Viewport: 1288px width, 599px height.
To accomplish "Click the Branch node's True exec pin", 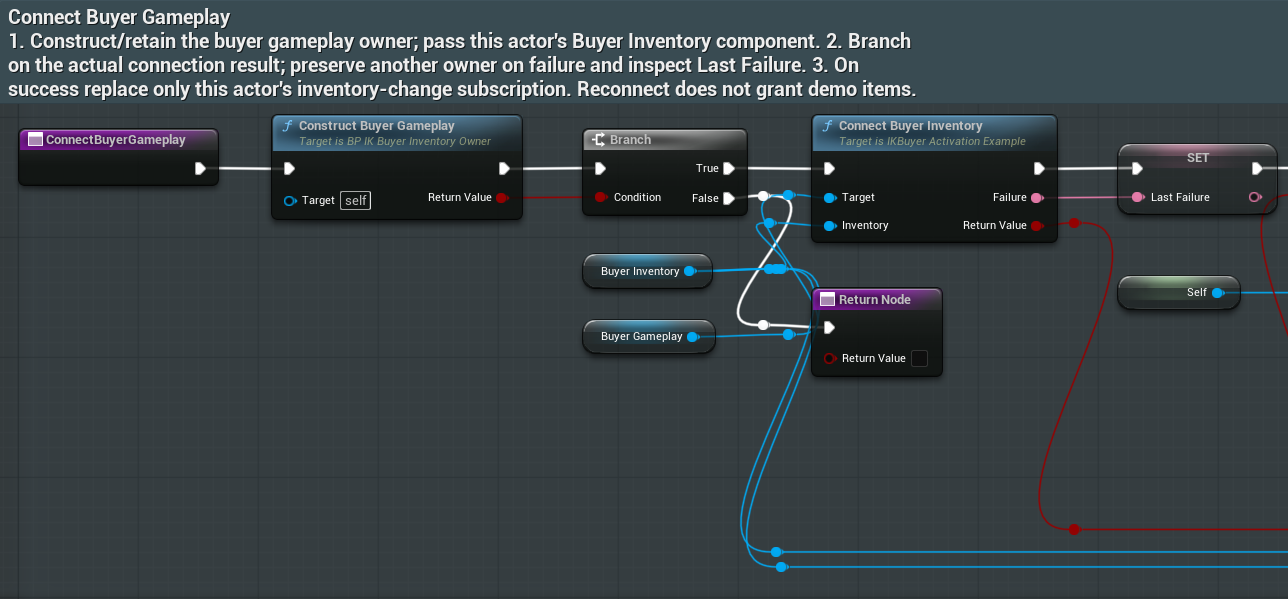I will pyautogui.click(x=729, y=168).
